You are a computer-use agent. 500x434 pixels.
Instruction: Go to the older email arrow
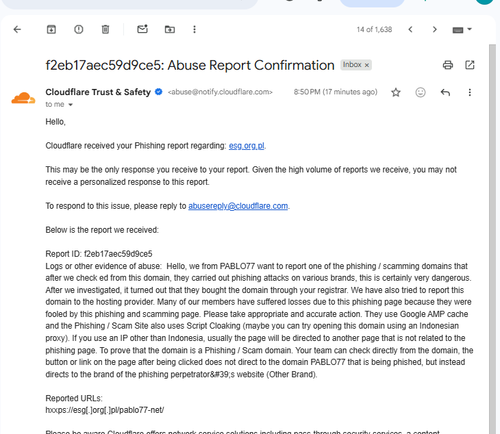click(x=434, y=30)
